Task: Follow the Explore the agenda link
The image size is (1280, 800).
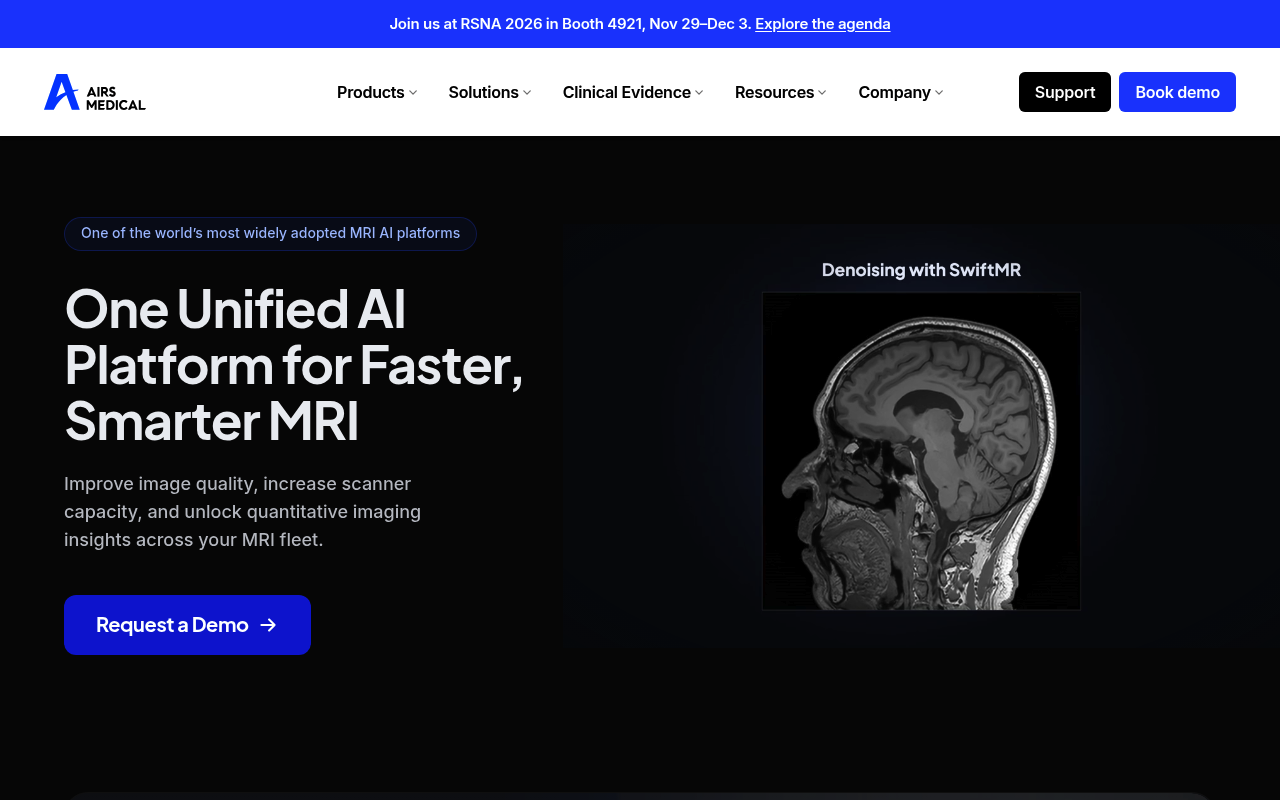Action: tap(823, 24)
